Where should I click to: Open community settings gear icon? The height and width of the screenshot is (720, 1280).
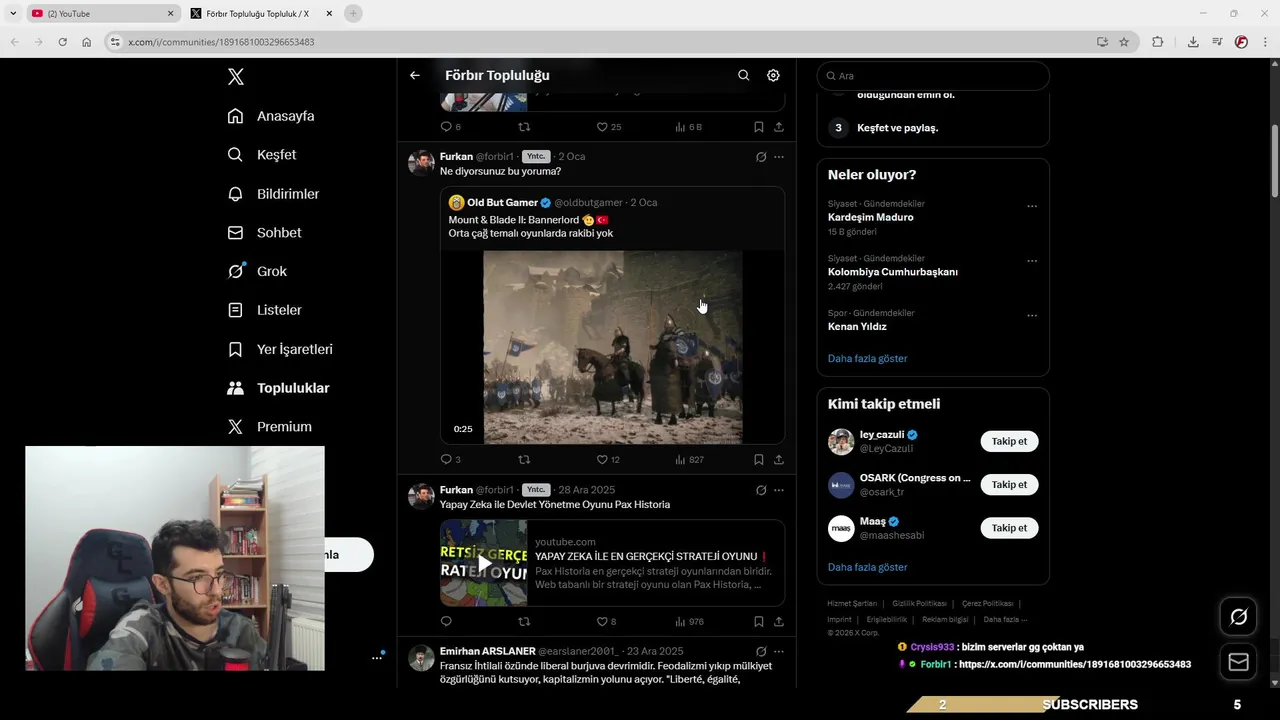pos(773,75)
